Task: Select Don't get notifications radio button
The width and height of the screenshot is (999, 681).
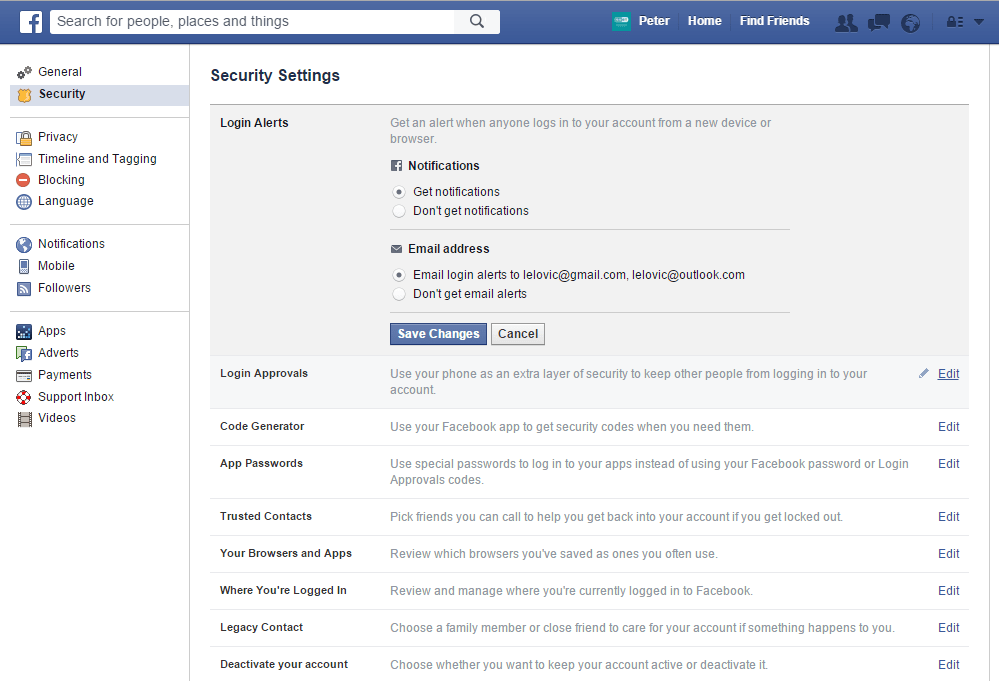Action: (x=399, y=211)
